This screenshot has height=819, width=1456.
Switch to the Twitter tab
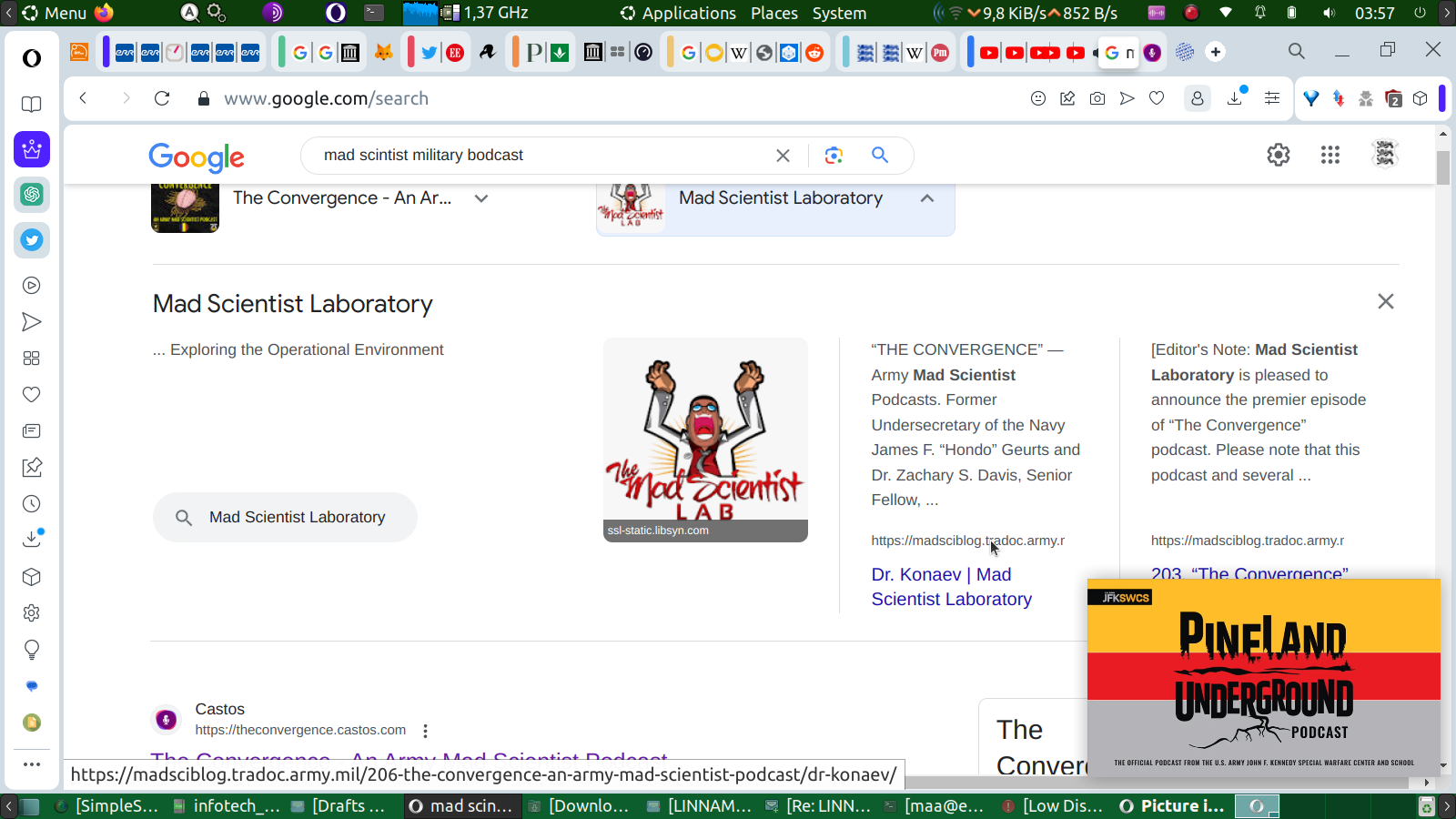[430, 53]
